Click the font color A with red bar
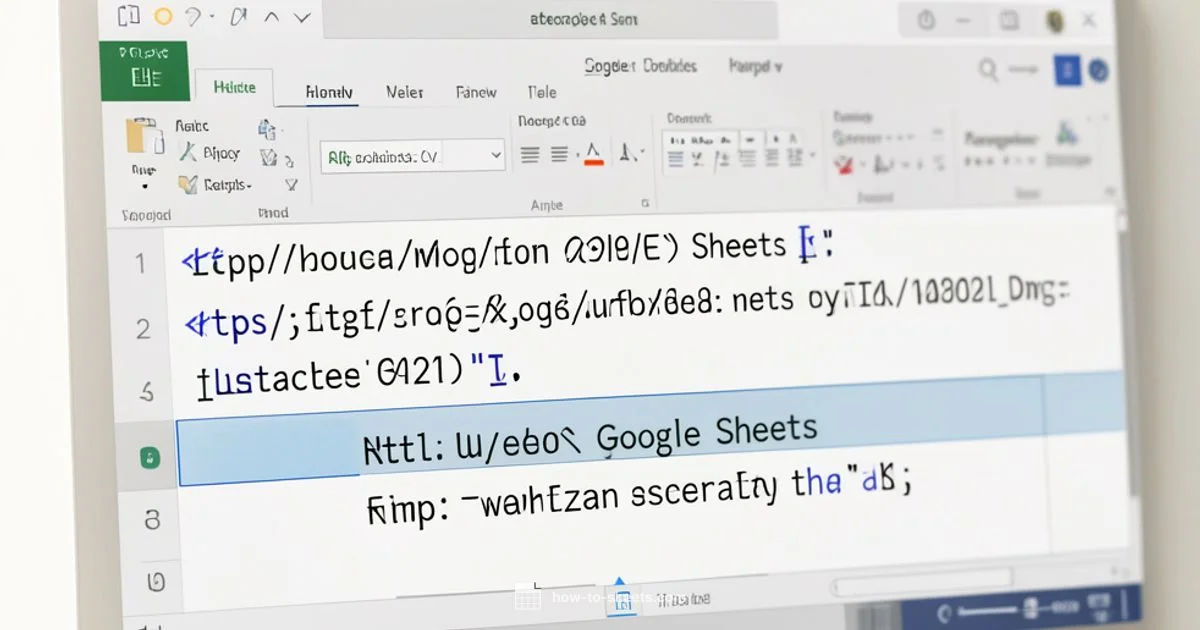This screenshot has width=1200, height=630. (594, 153)
